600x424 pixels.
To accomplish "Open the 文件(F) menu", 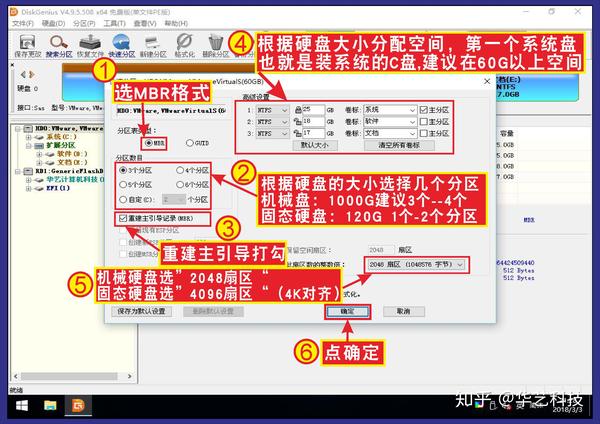I will click(x=23, y=23).
